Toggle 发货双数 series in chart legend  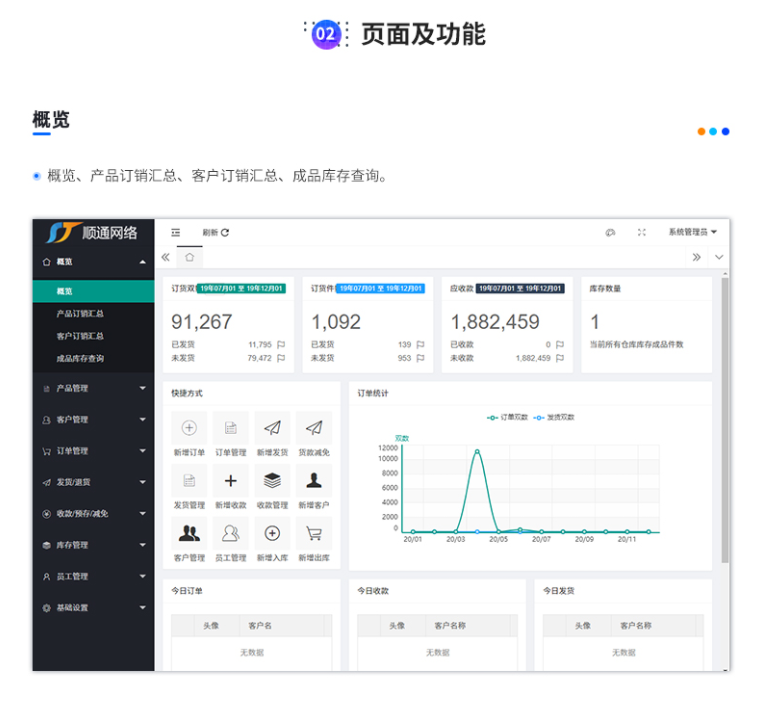[x=554, y=417]
